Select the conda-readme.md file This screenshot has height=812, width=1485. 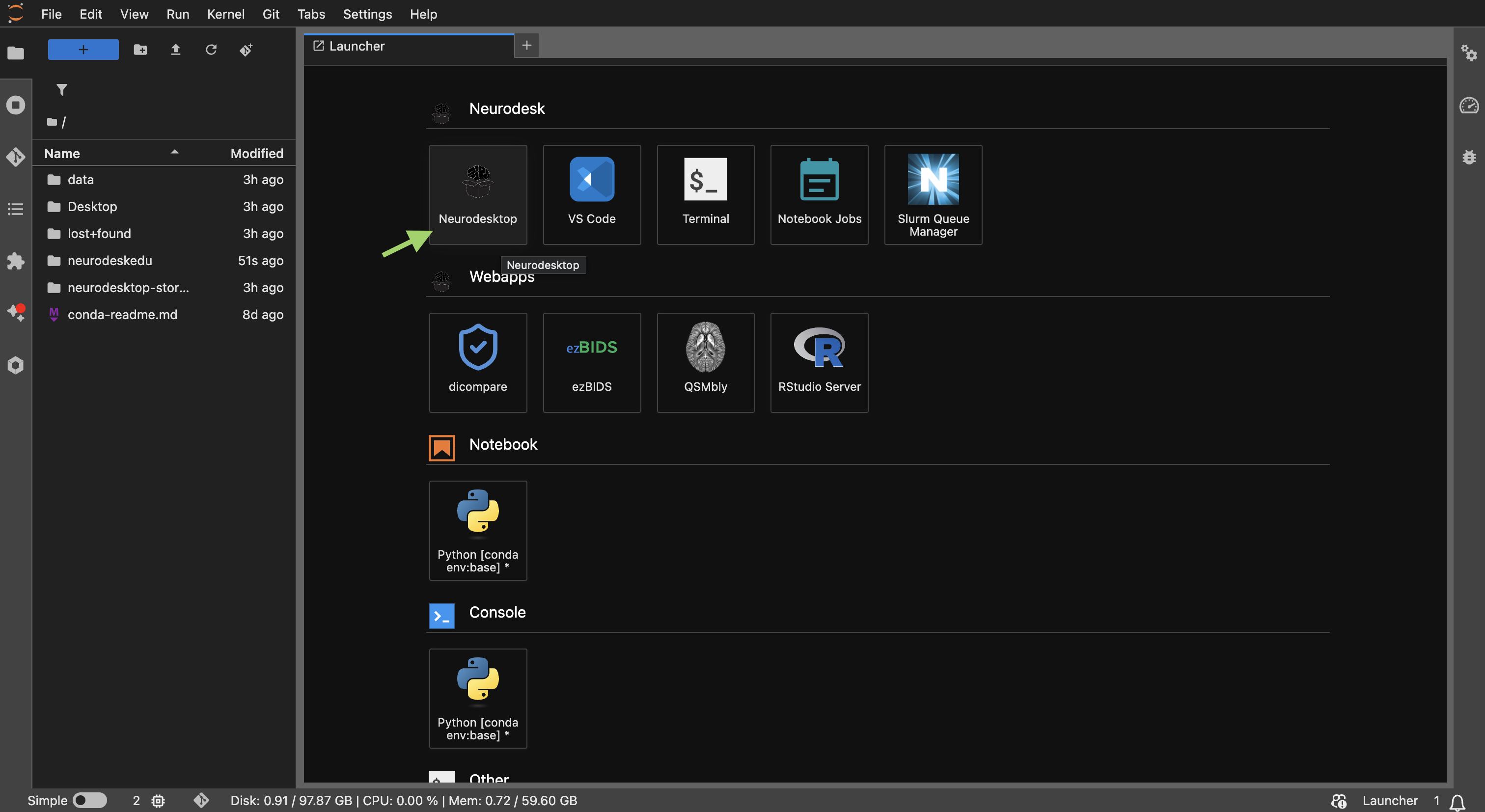click(x=165, y=315)
